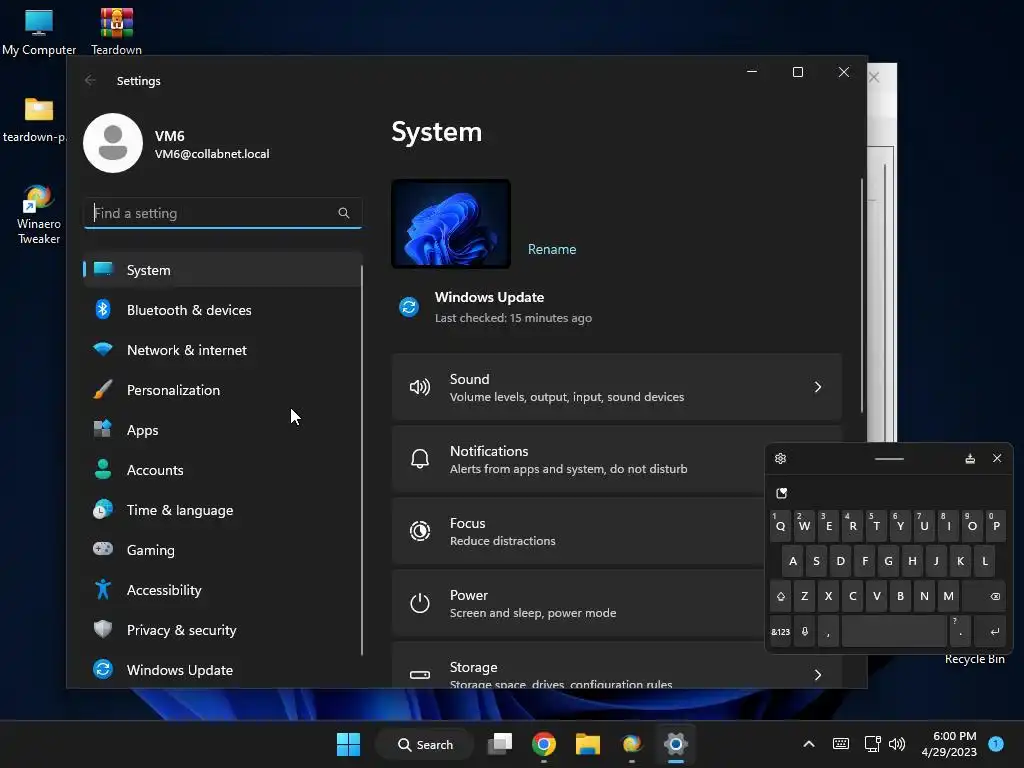Open Privacy & security settings

pos(222,630)
